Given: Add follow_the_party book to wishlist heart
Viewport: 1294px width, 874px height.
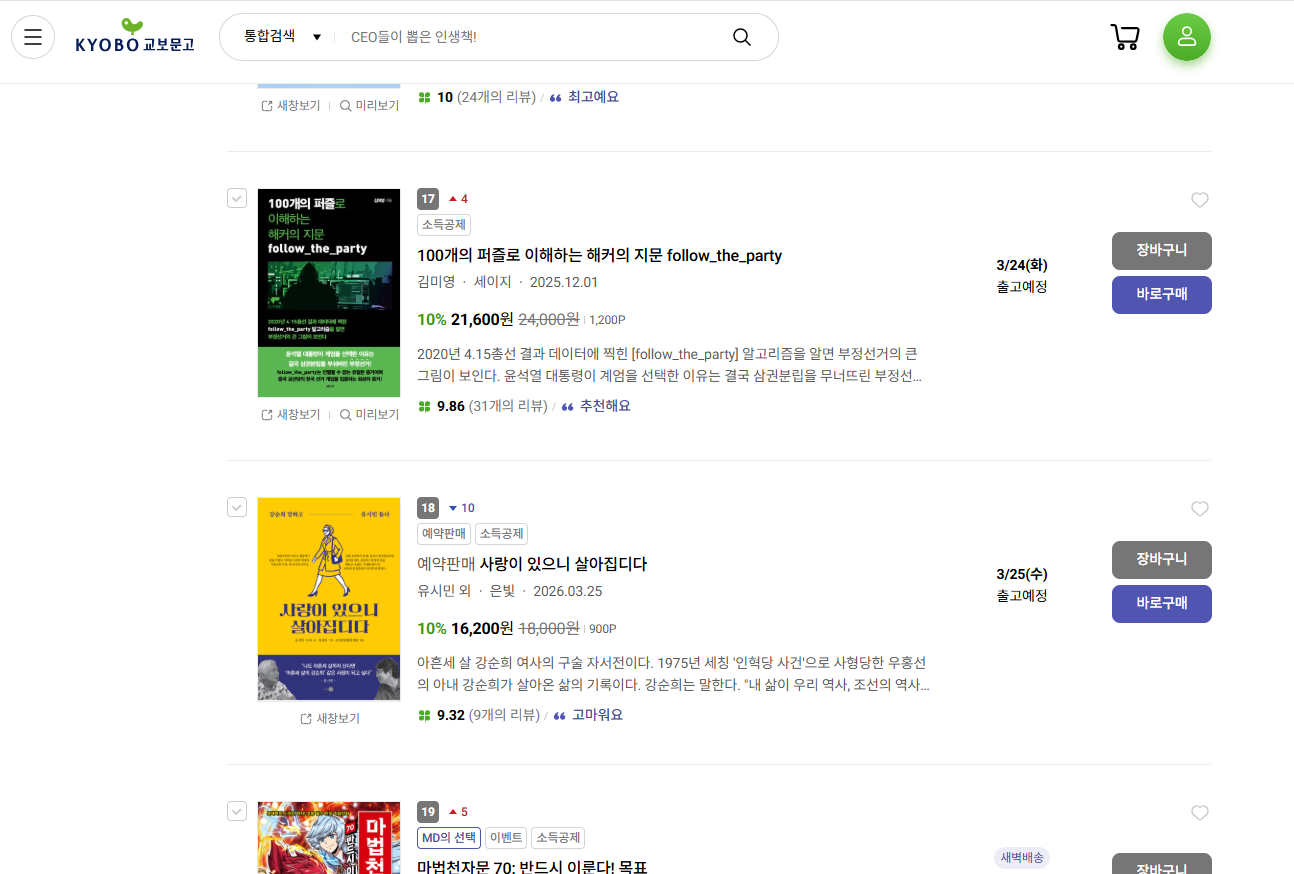Looking at the screenshot, I should [x=1200, y=200].
